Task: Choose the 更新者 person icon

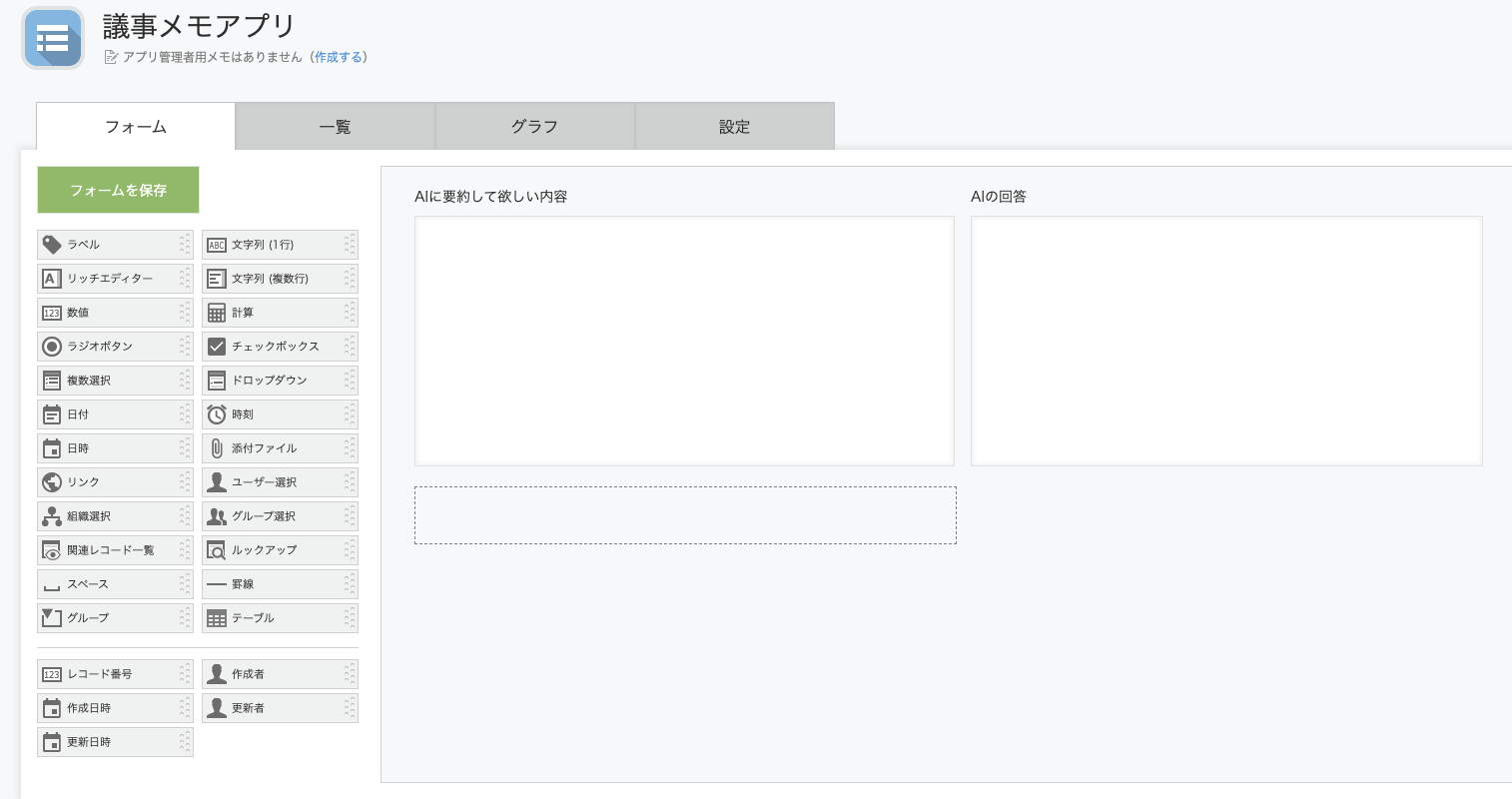Action: 217,708
